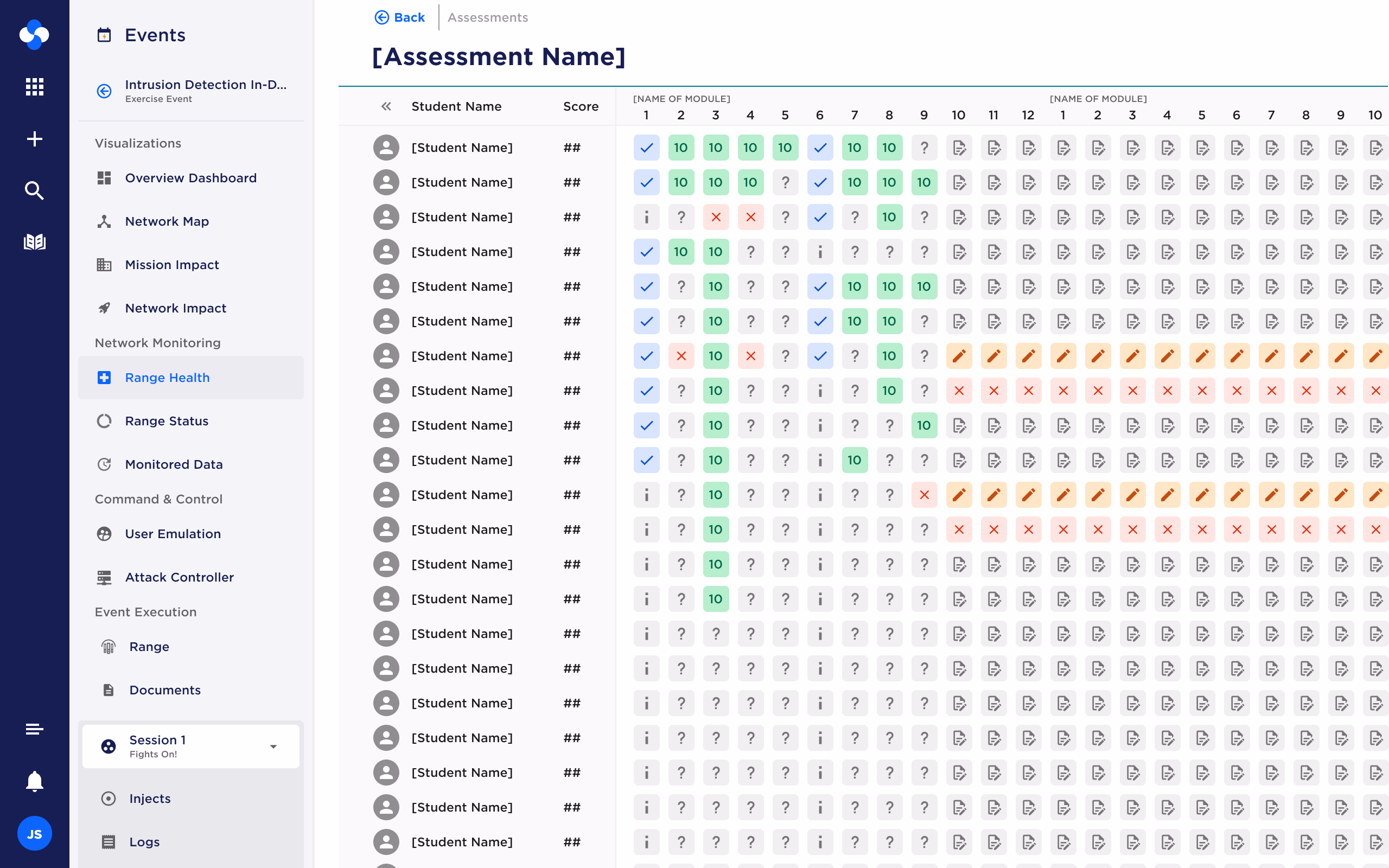1389x868 pixels.
Task: Sort by Student Name header
Action: (x=456, y=106)
